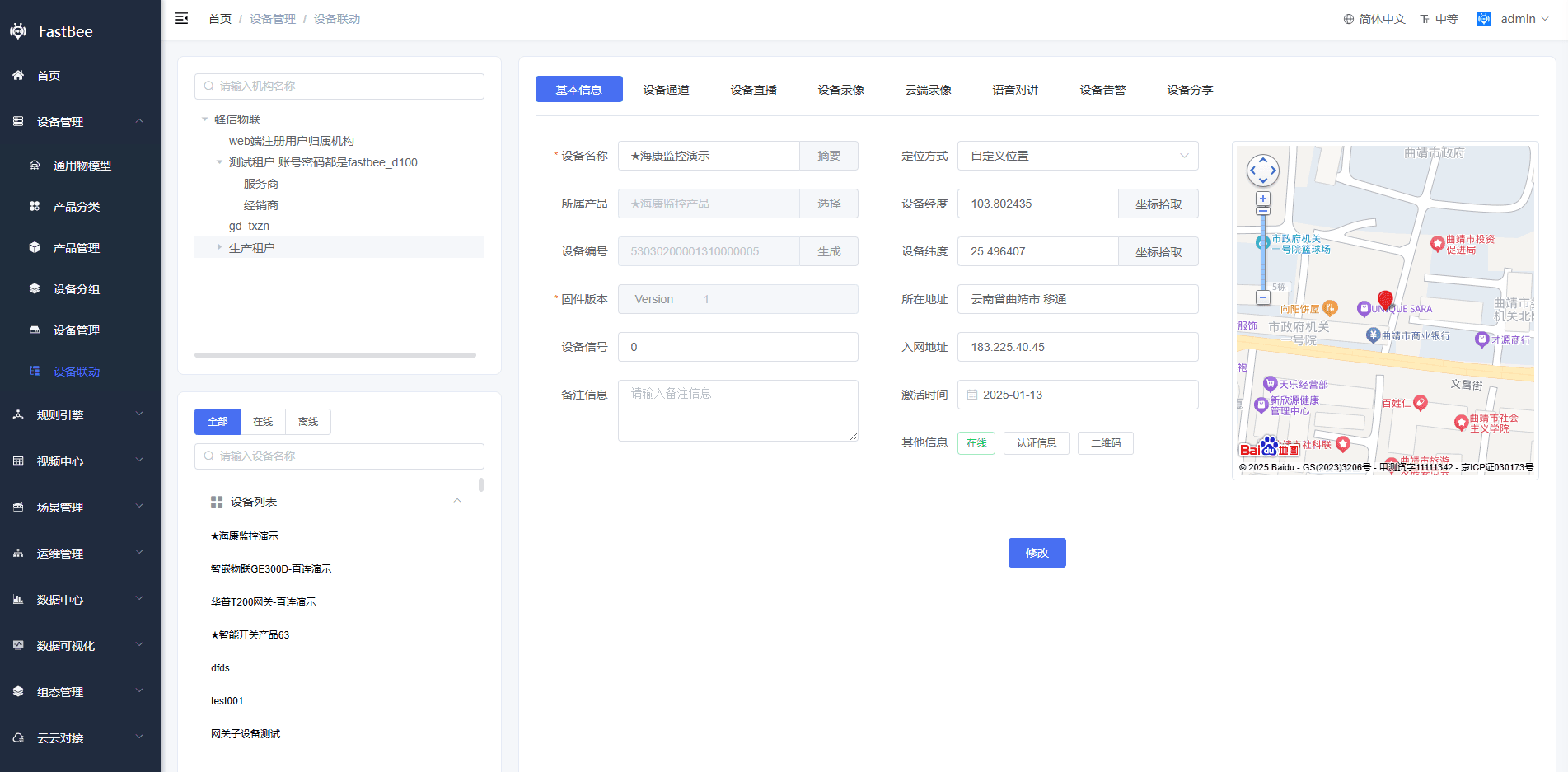Click font size icon 中等
This screenshot has width=1568, height=772.
pyautogui.click(x=1425, y=19)
